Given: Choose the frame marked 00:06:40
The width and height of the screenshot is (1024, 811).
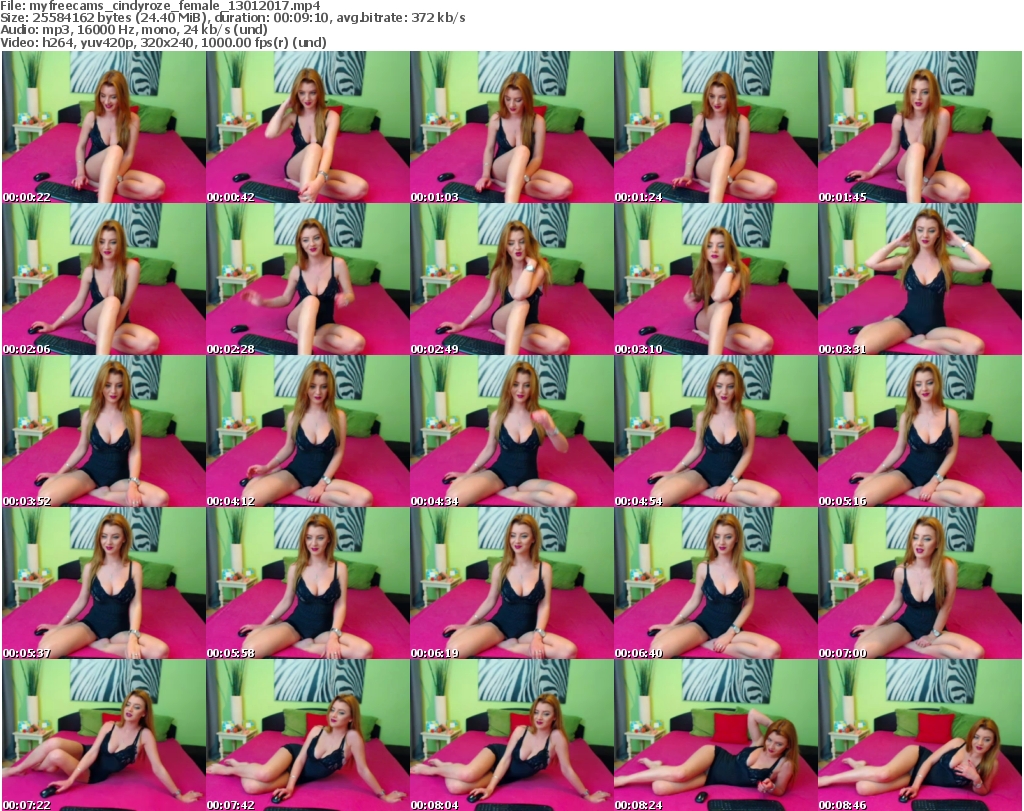Looking at the screenshot, I should pyautogui.click(x=716, y=583).
